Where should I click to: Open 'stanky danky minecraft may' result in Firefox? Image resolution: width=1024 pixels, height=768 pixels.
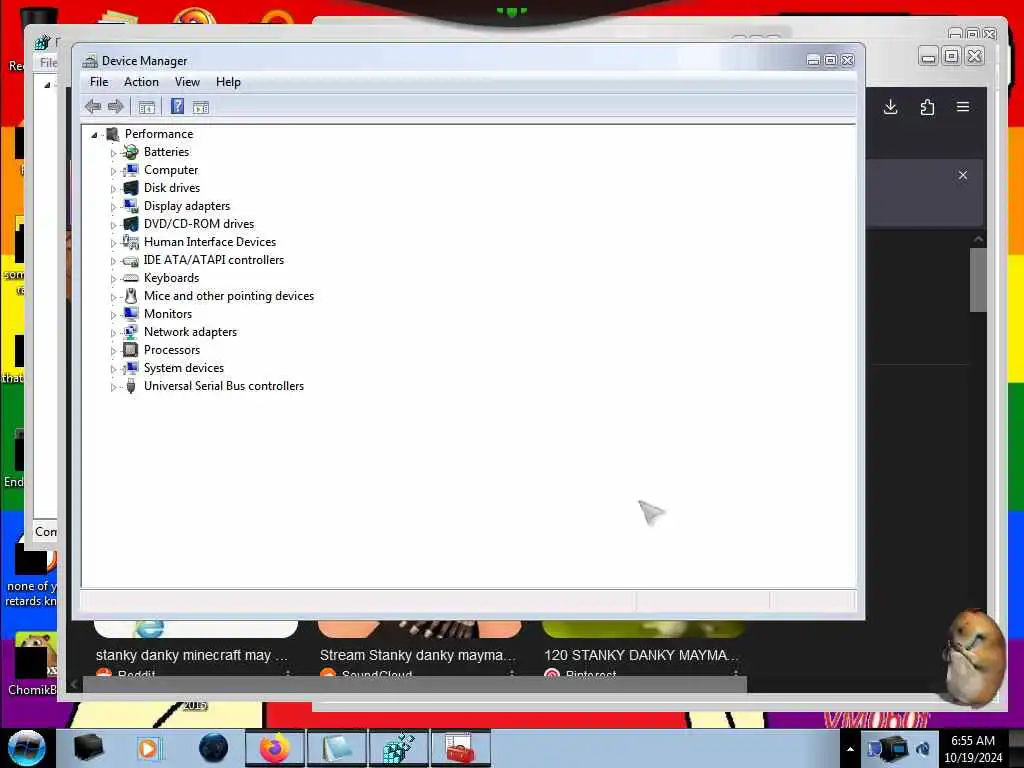click(x=191, y=655)
